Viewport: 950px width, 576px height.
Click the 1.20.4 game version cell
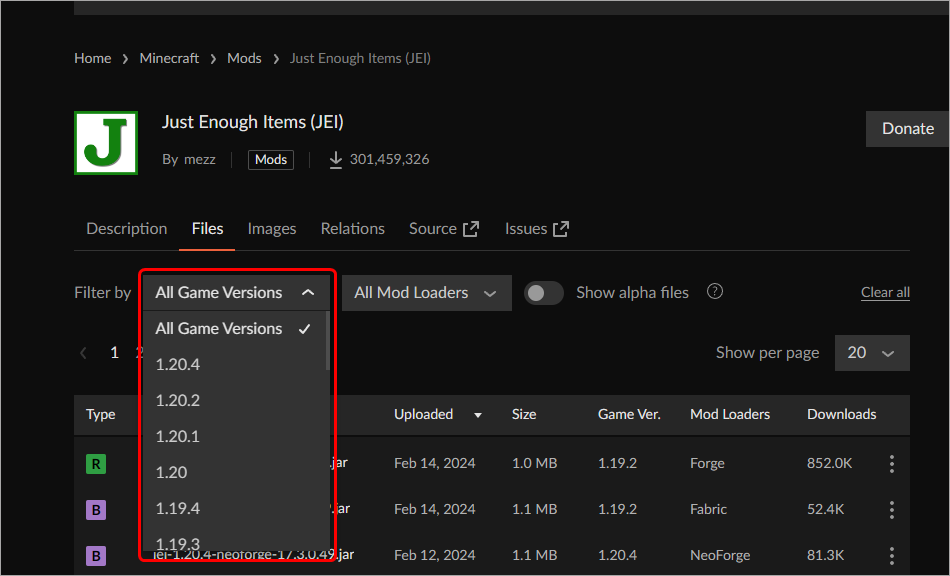(617, 555)
